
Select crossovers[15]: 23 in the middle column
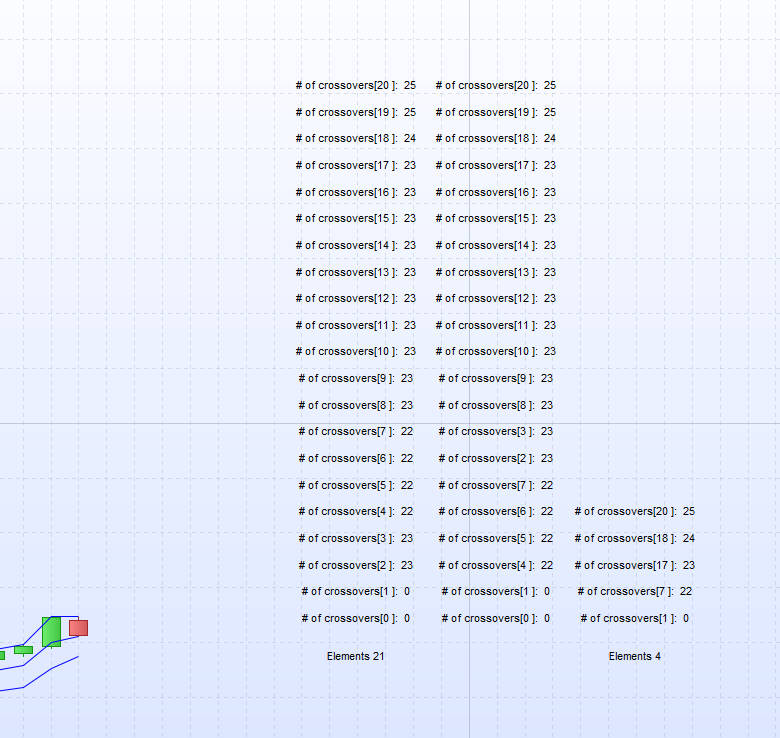(495, 218)
